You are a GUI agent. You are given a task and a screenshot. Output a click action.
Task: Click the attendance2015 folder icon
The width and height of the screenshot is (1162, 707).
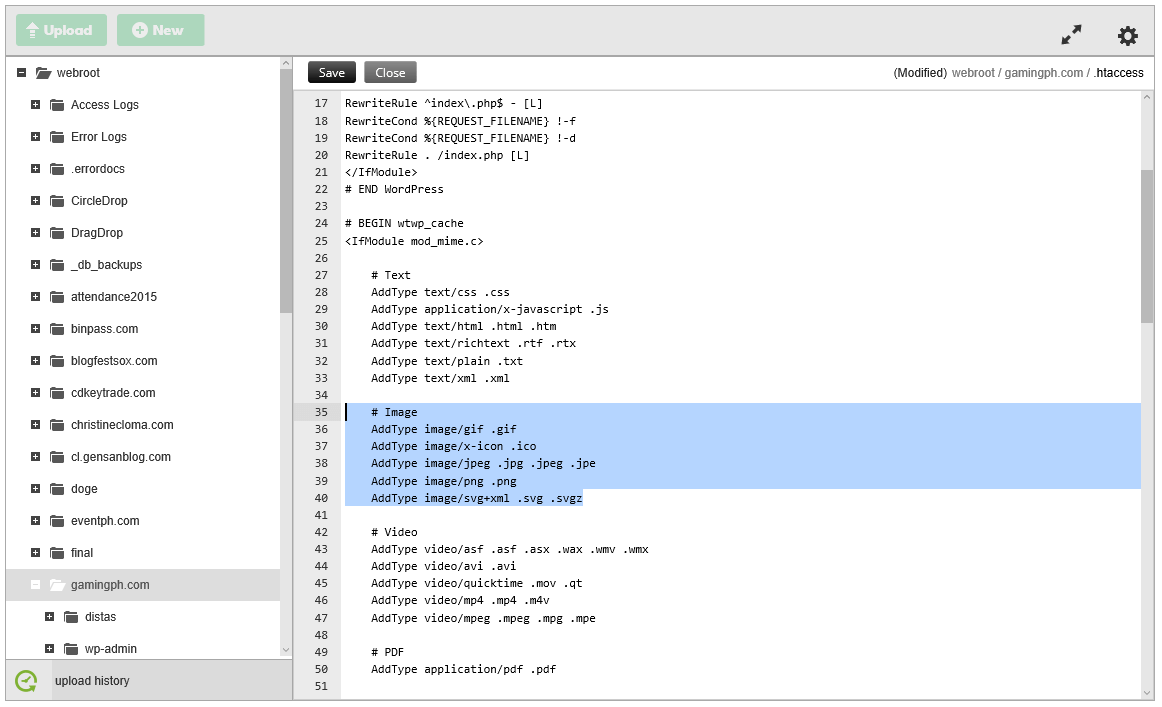[57, 296]
